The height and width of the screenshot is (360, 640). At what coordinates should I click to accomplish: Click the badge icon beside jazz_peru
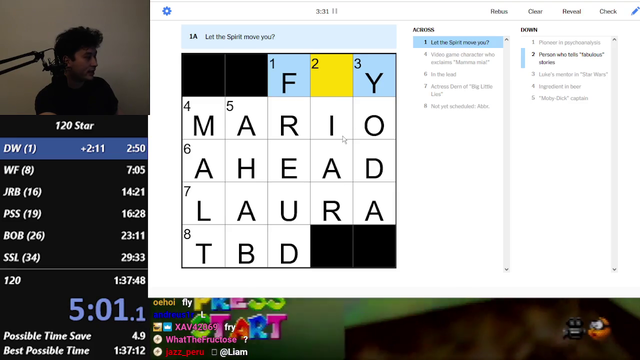pos(158,352)
